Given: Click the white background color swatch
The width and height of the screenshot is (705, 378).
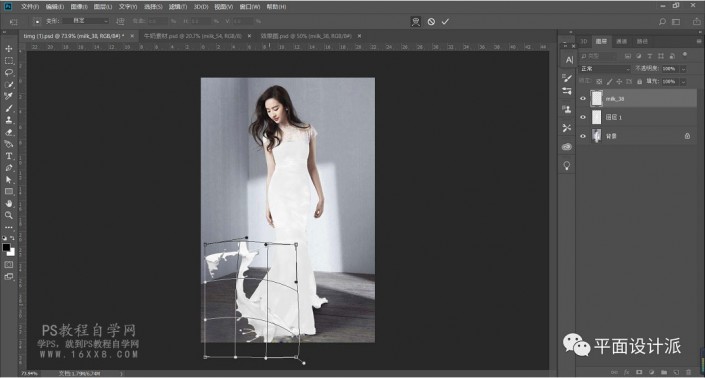Looking at the screenshot, I should coord(11,252).
